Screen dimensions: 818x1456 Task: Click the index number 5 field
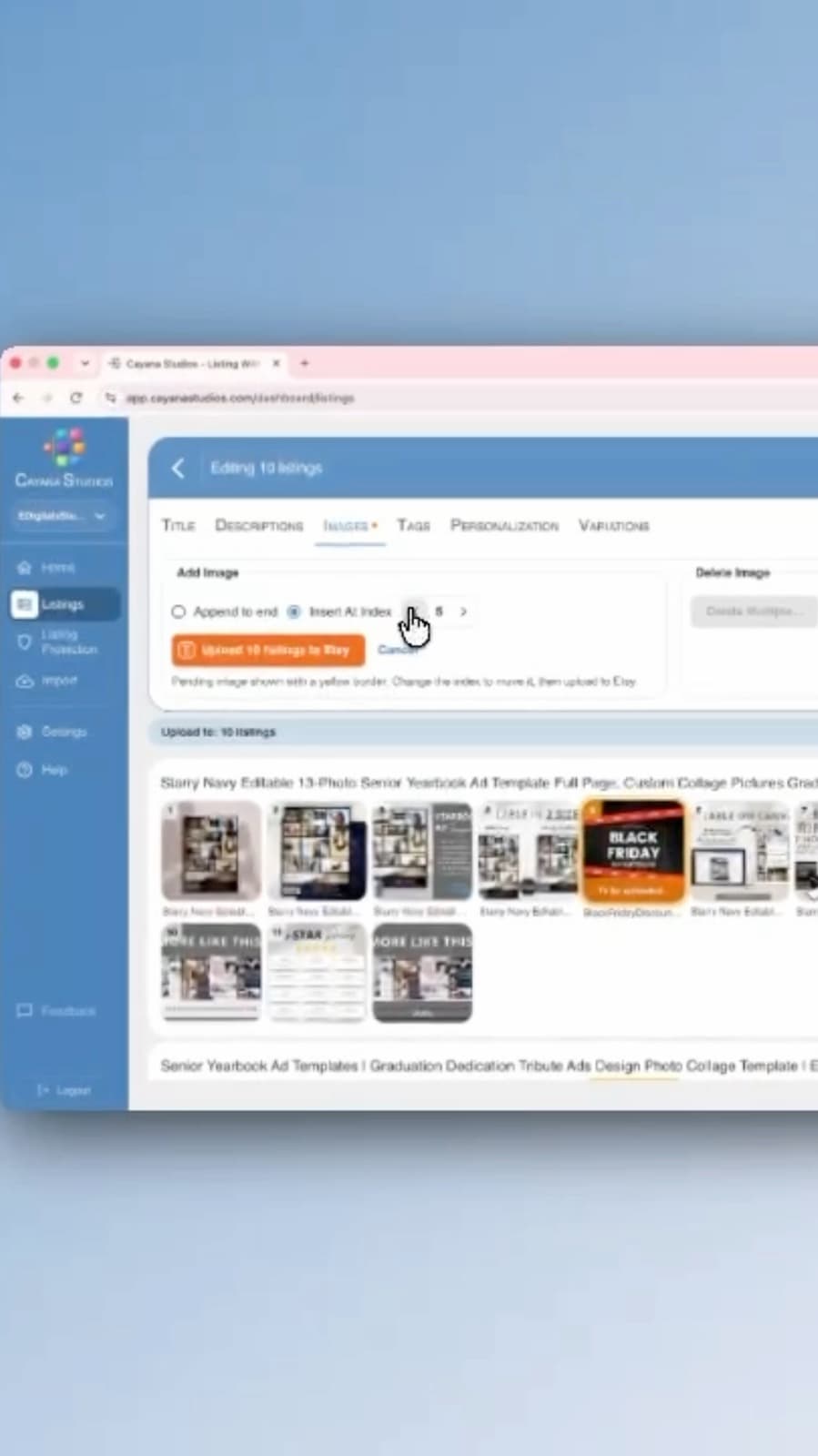[x=439, y=612]
